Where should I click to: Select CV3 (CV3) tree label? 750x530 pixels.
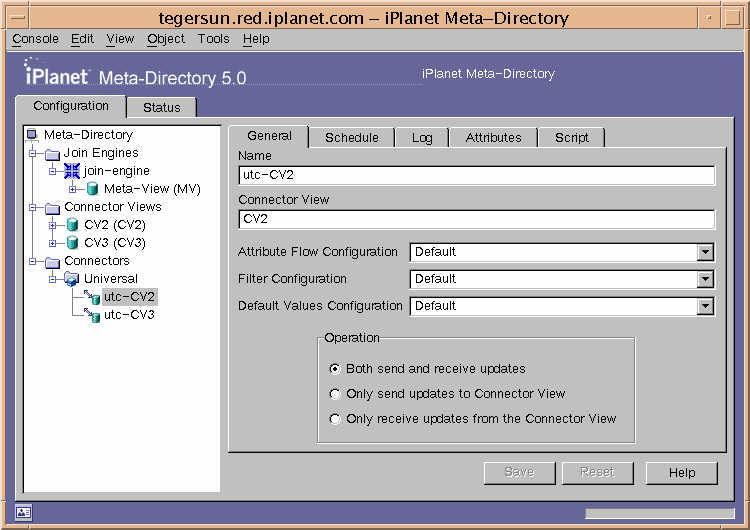(x=115, y=243)
